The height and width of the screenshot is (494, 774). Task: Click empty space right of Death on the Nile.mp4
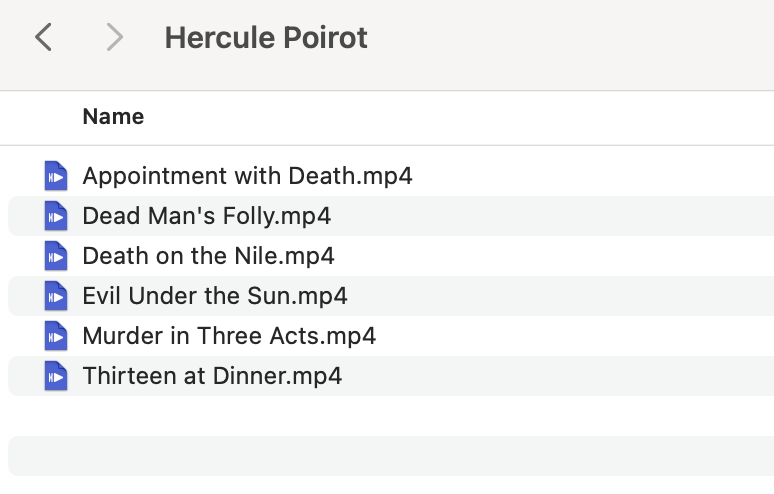point(550,256)
